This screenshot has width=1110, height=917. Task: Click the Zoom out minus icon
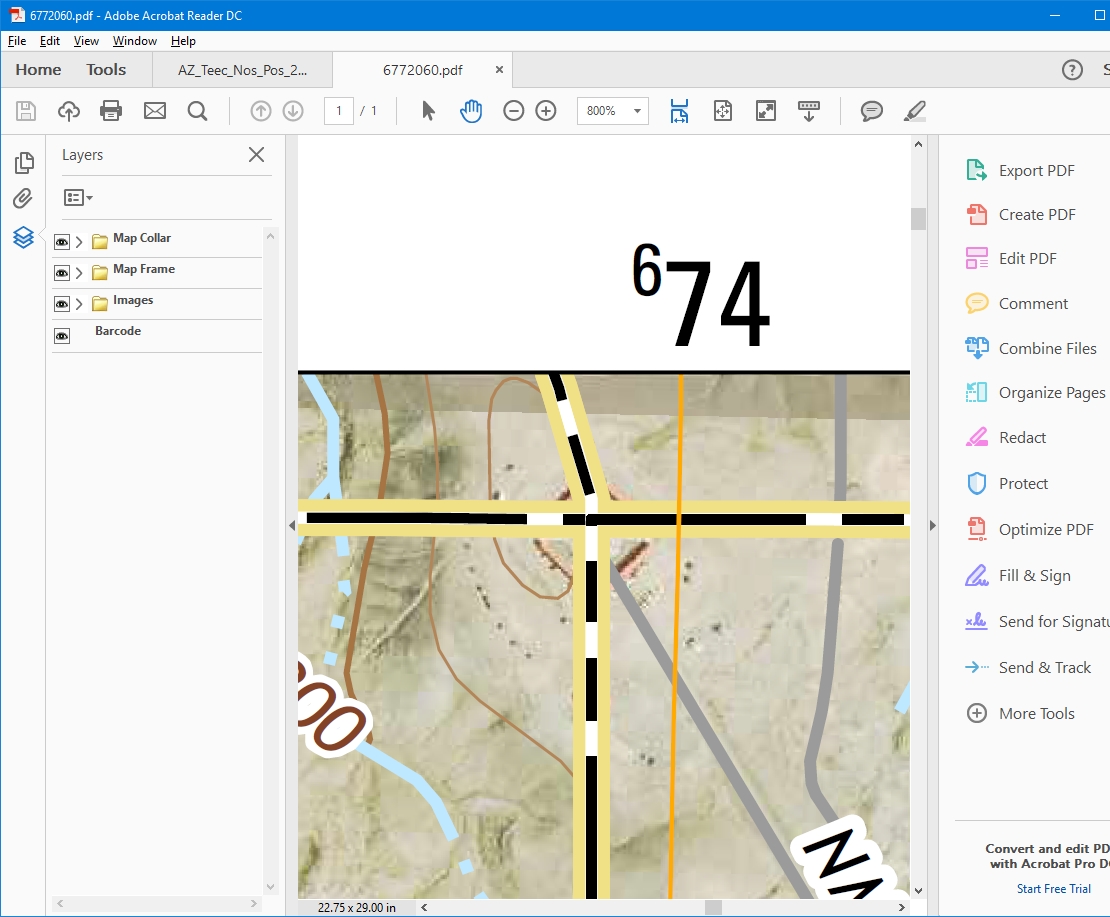coord(513,111)
